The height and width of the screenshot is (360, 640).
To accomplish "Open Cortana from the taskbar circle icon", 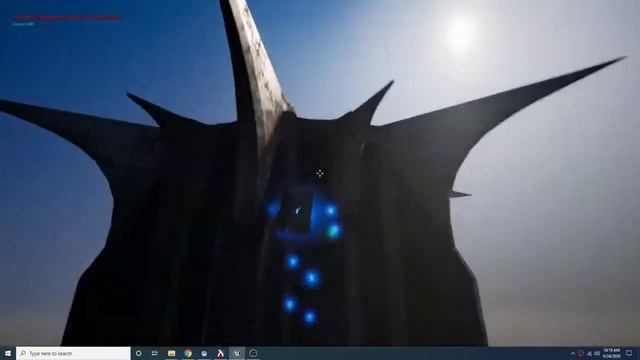I will tap(138, 353).
